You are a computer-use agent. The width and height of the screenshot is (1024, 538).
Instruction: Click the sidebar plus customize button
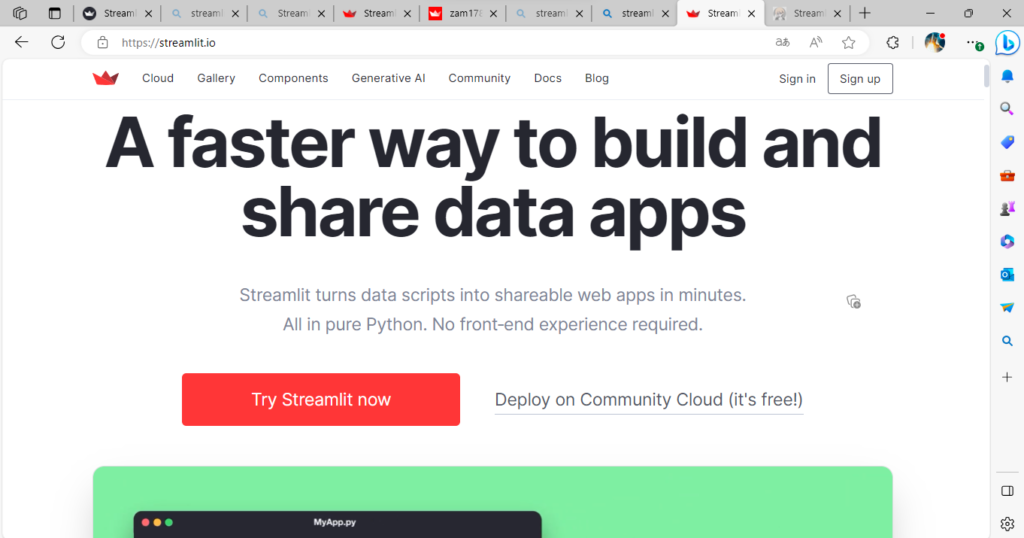pyautogui.click(x=1007, y=376)
